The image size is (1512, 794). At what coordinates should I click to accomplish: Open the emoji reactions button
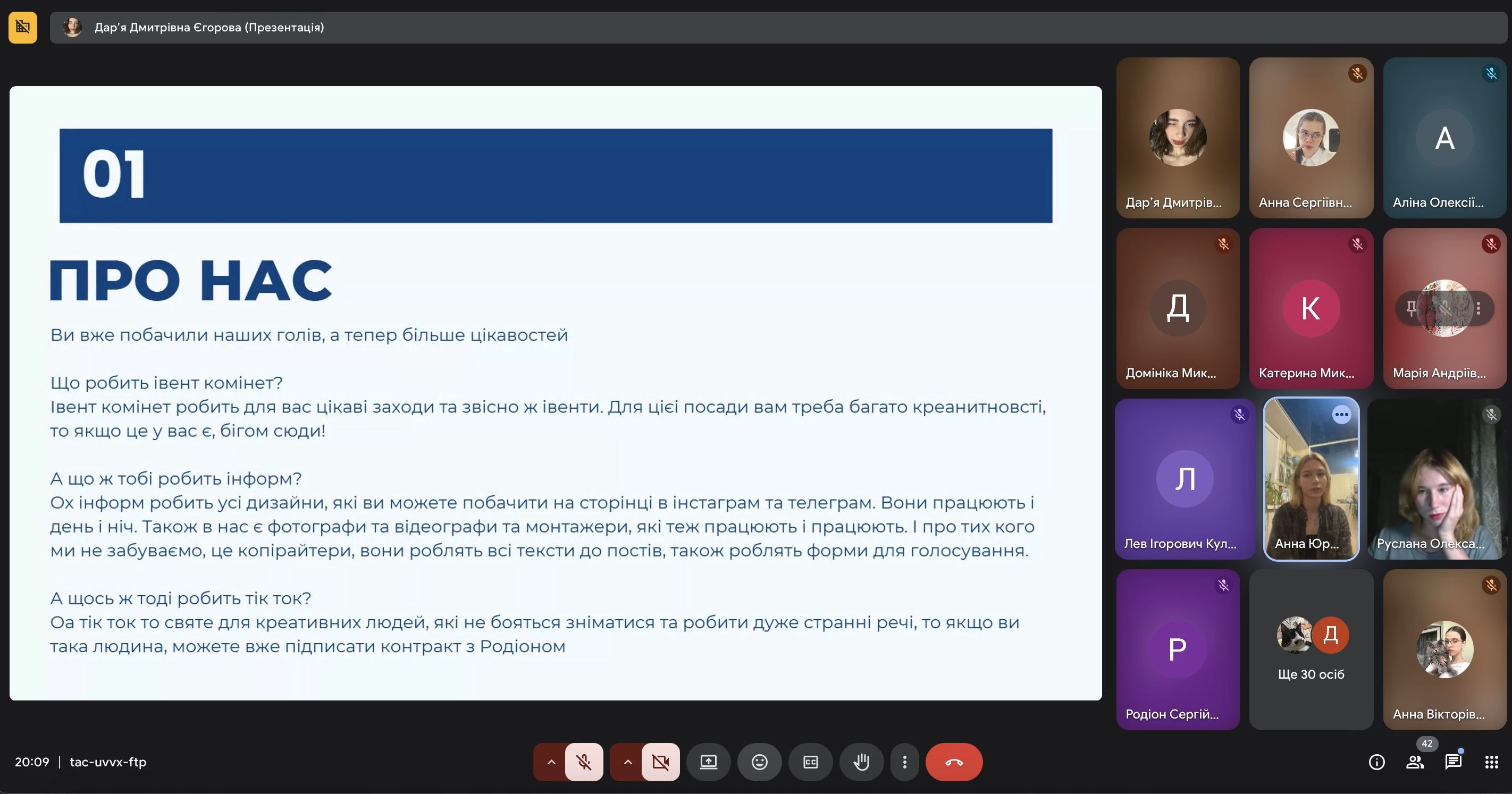point(759,762)
